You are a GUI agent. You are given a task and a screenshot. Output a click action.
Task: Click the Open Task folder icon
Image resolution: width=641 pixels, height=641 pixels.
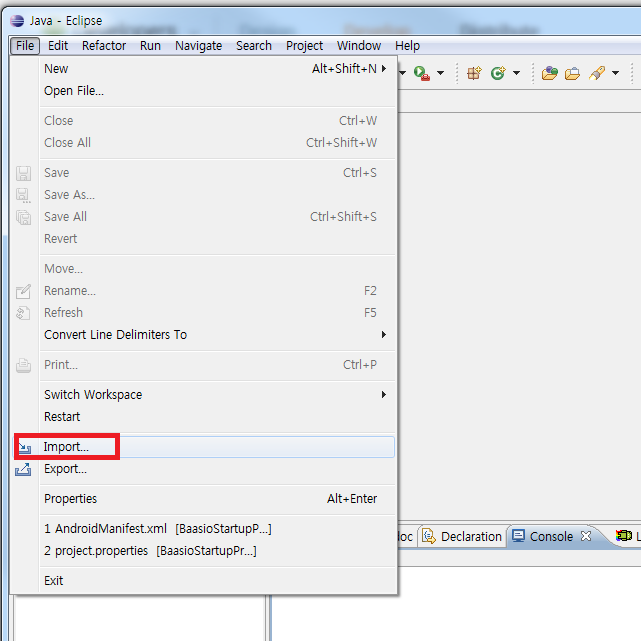coord(572,74)
